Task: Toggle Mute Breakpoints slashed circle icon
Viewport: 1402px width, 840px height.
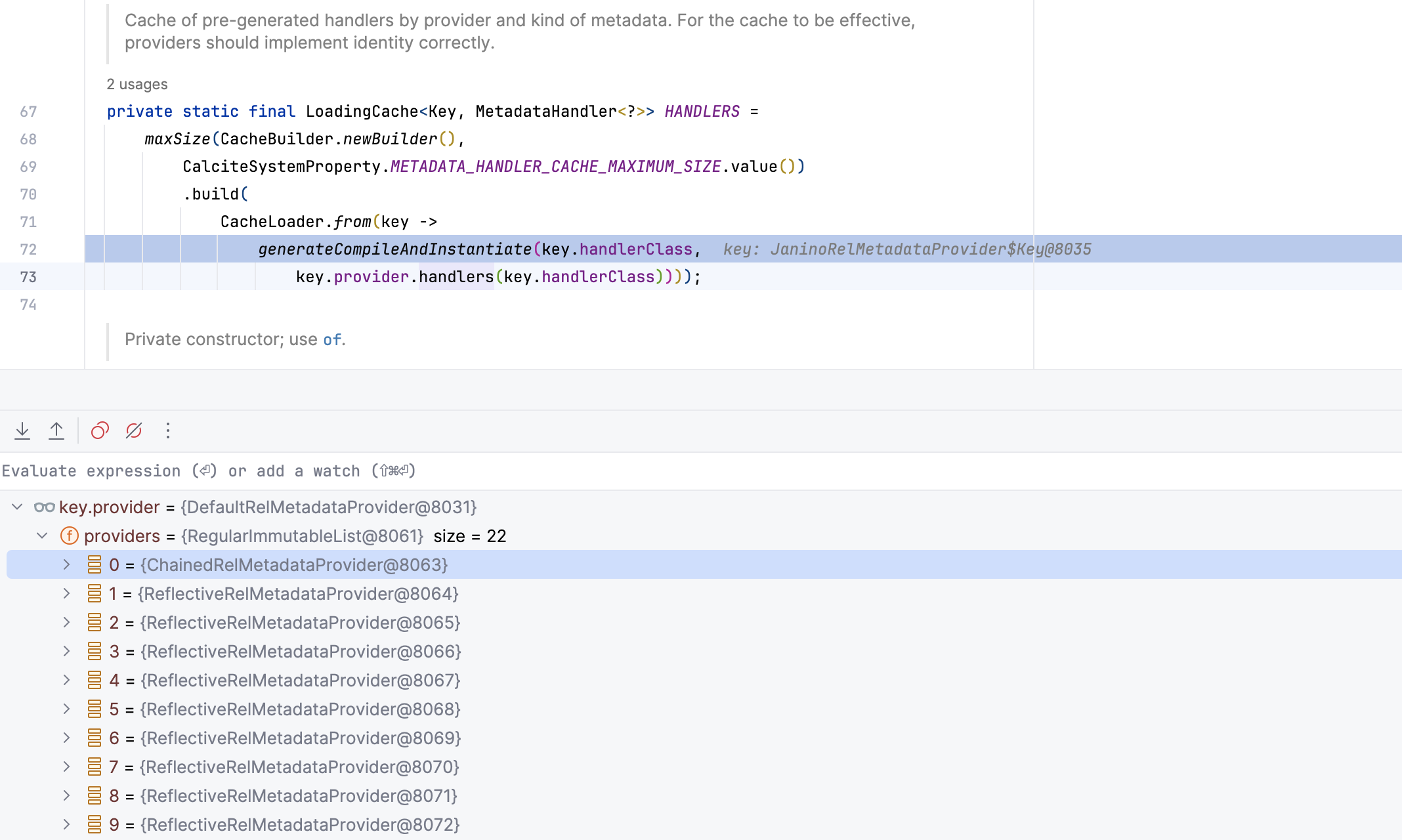Action: [x=134, y=430]
